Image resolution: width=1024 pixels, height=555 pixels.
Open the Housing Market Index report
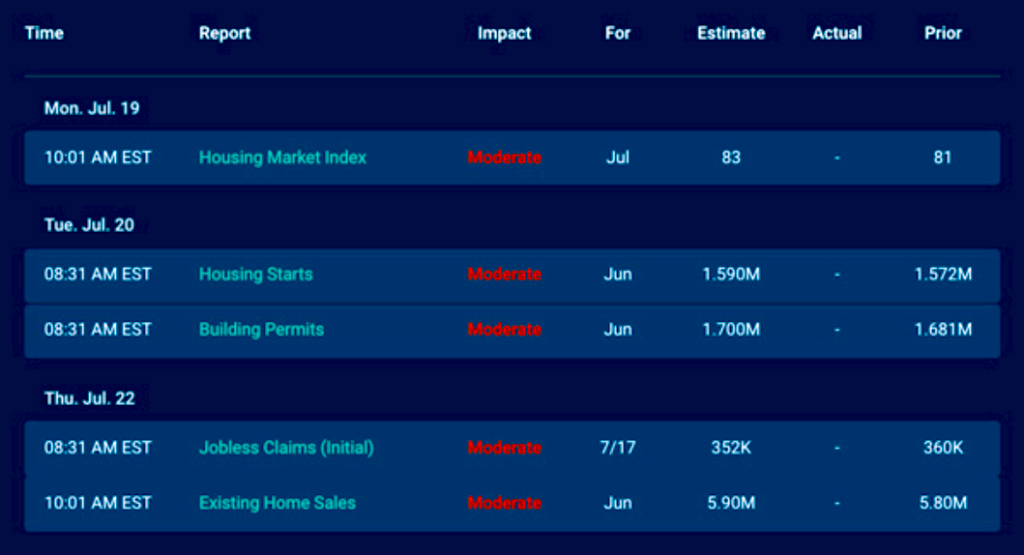pos(283,157)
